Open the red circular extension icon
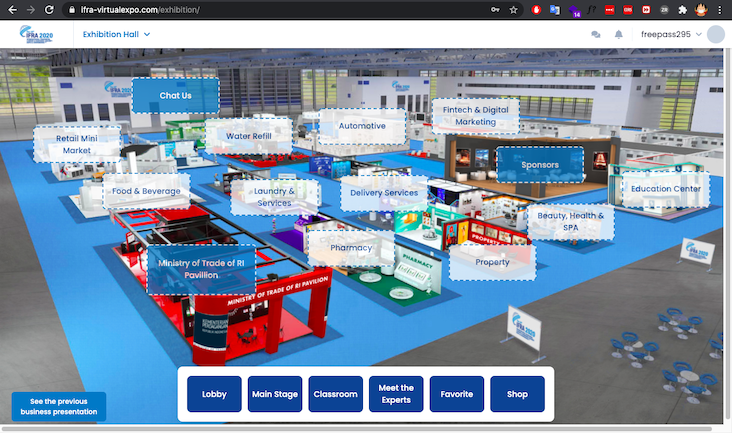 (536, 9)
